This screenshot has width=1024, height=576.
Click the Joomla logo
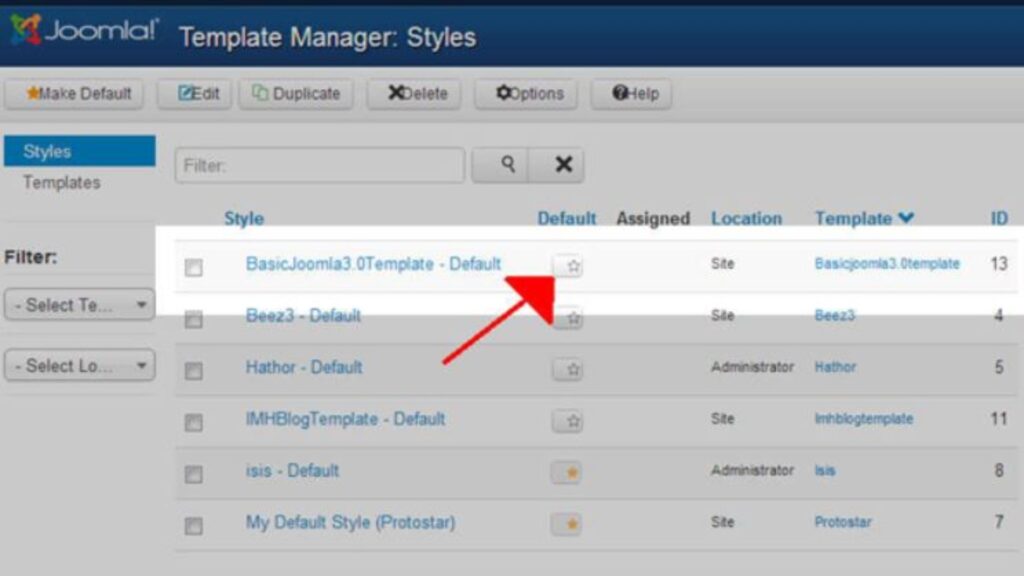84,30
